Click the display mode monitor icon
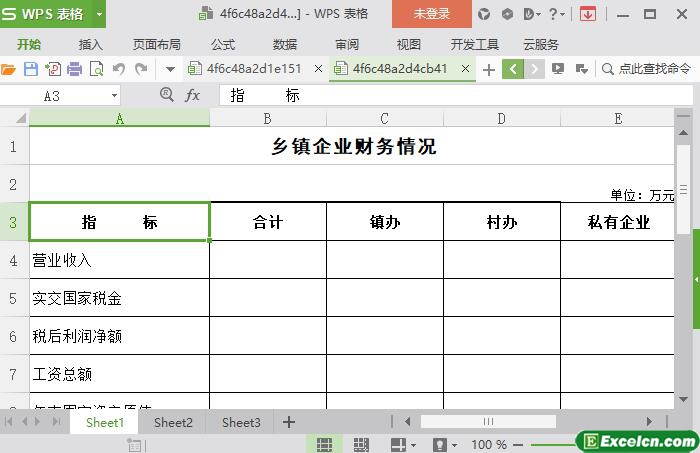This screenshot has width=700, height=453. (x=558, y=69)
